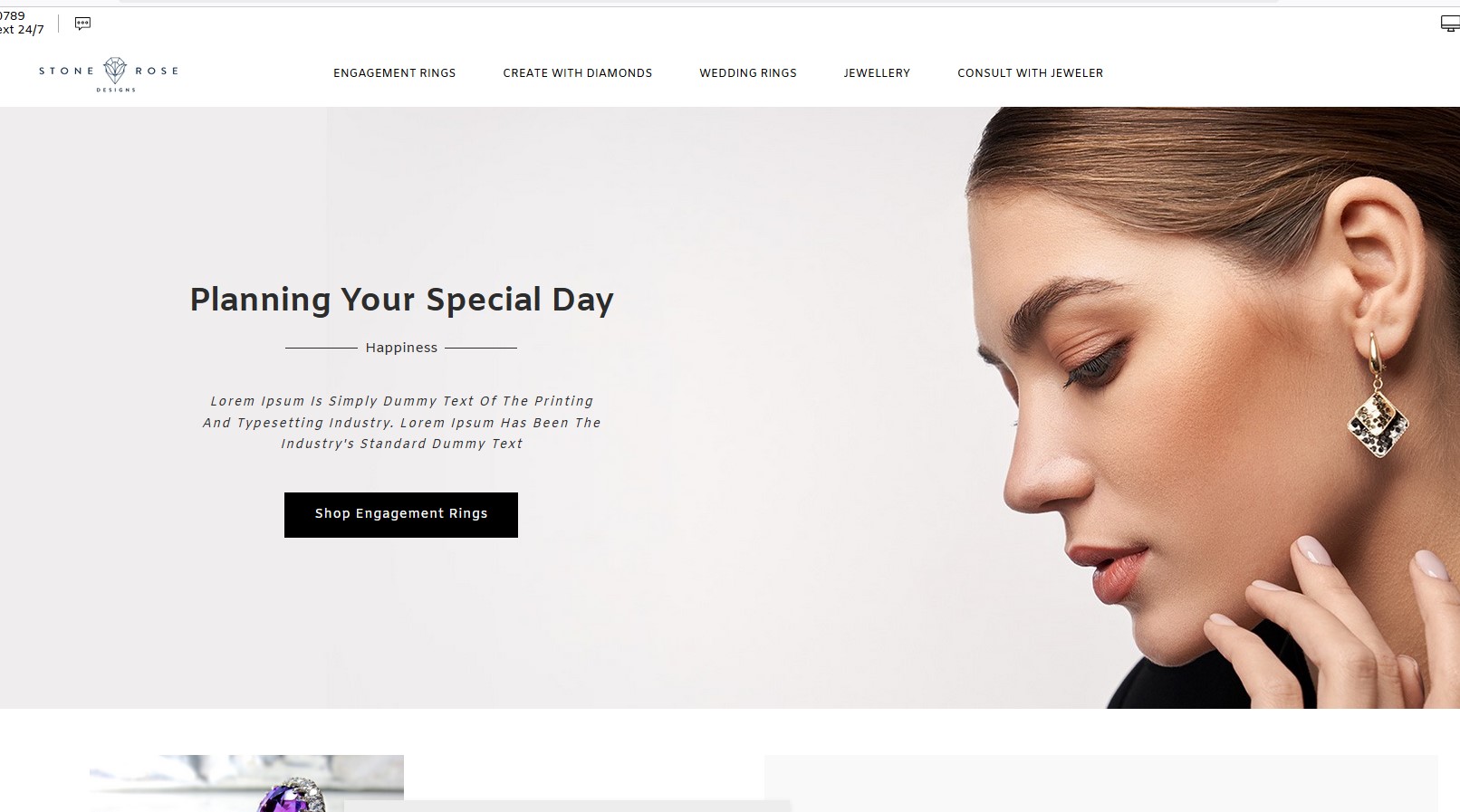Click the monitor icon in the header
Image resolution: width=1460 pixels, height=812 pixels.
coord(1449,24)
